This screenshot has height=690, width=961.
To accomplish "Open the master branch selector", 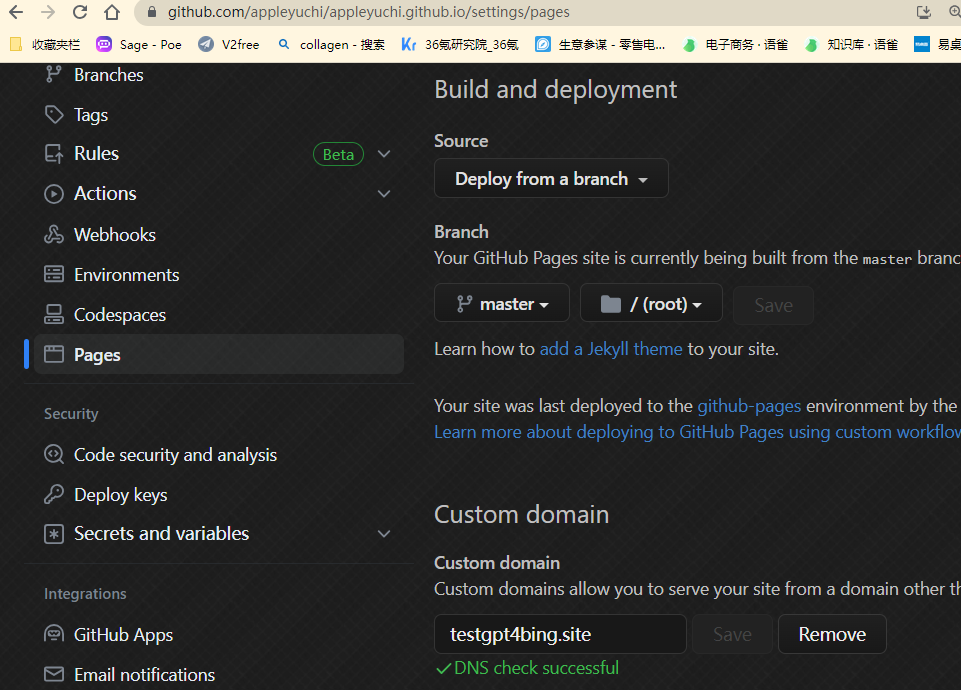I will (501, 302).
